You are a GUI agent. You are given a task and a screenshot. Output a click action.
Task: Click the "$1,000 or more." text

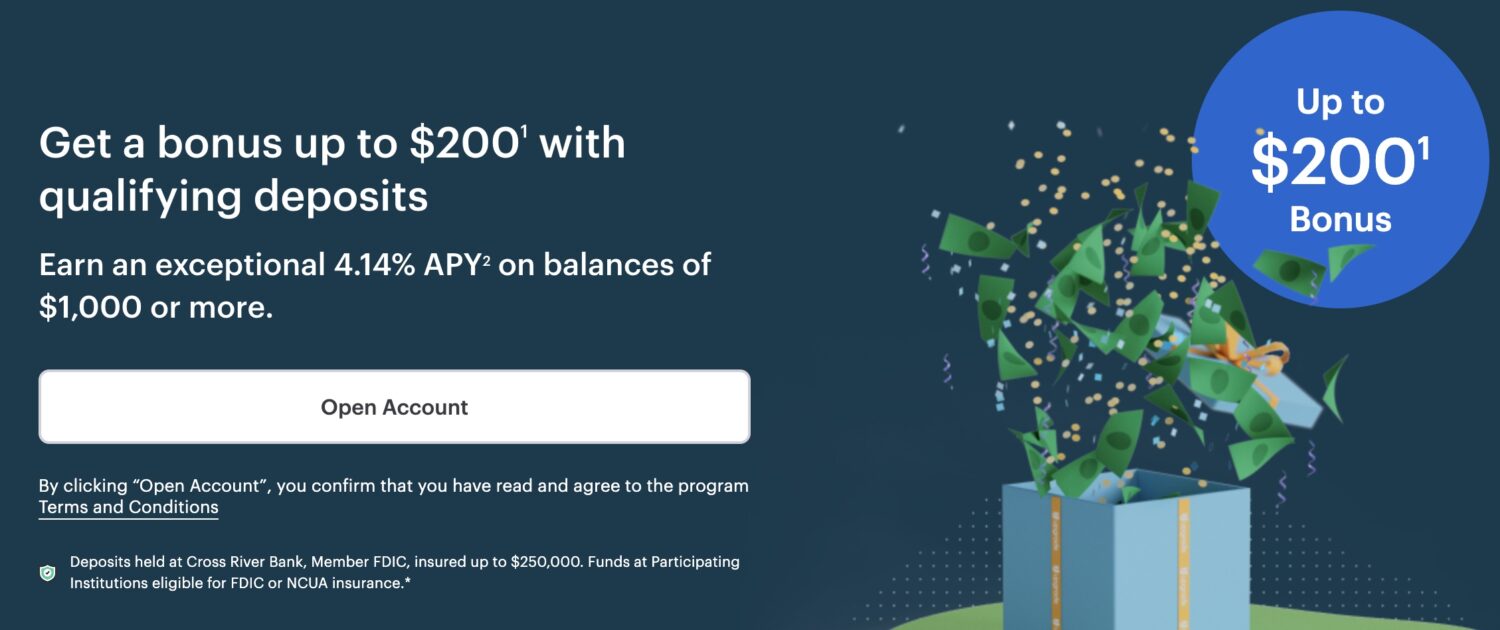(x=156, y=308)
